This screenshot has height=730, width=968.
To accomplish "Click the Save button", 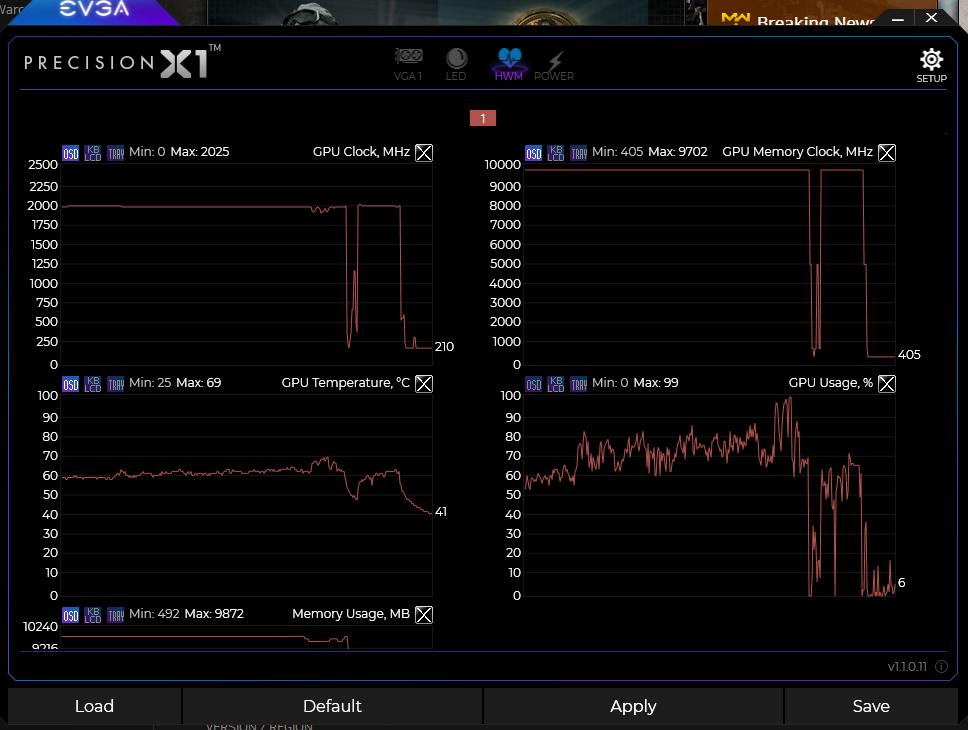I will pyautogui.click(x=871, y=706).
